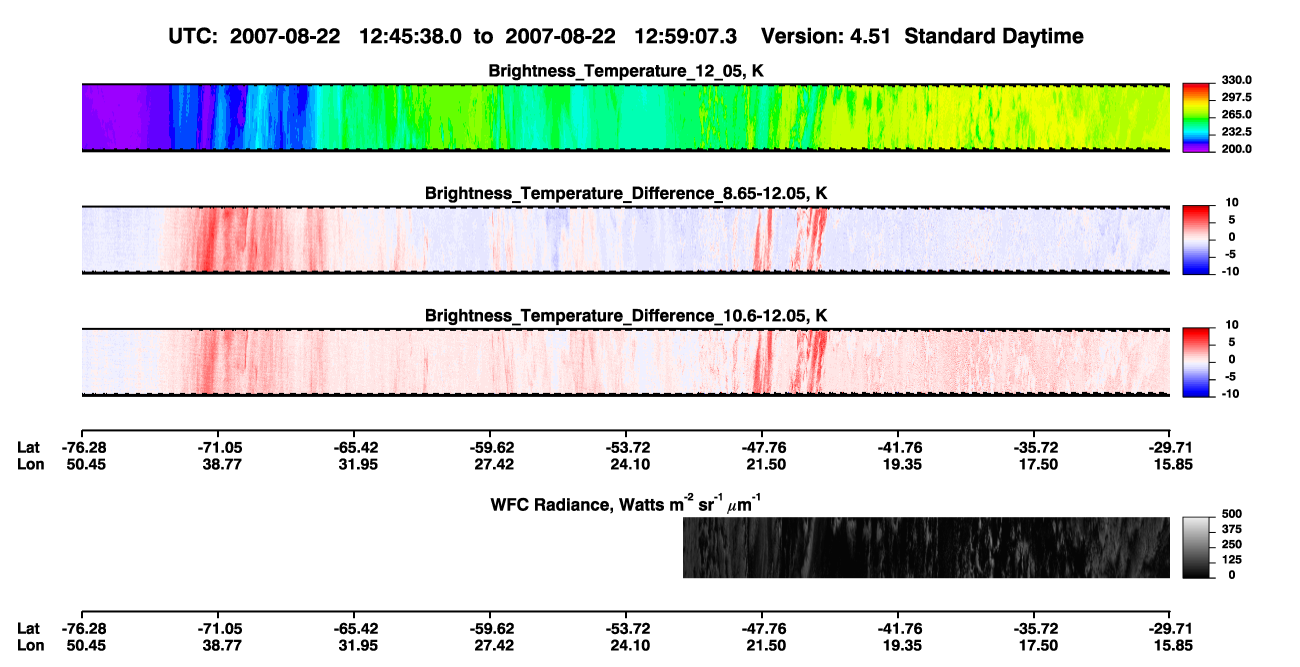Image resolution: width=1300 pixels, height=667 pixels.
Task: Click the 8.65-12.05 temperature difference image strip
Action: click(625, 240)
